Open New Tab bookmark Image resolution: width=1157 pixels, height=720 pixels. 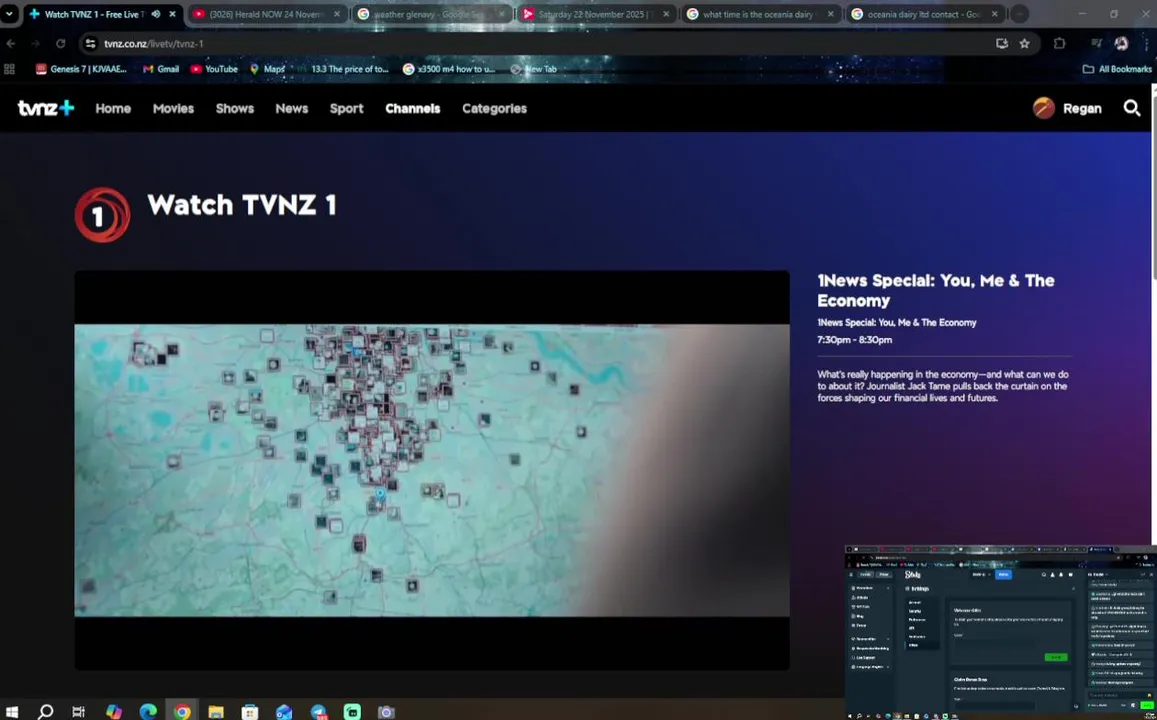533,69
